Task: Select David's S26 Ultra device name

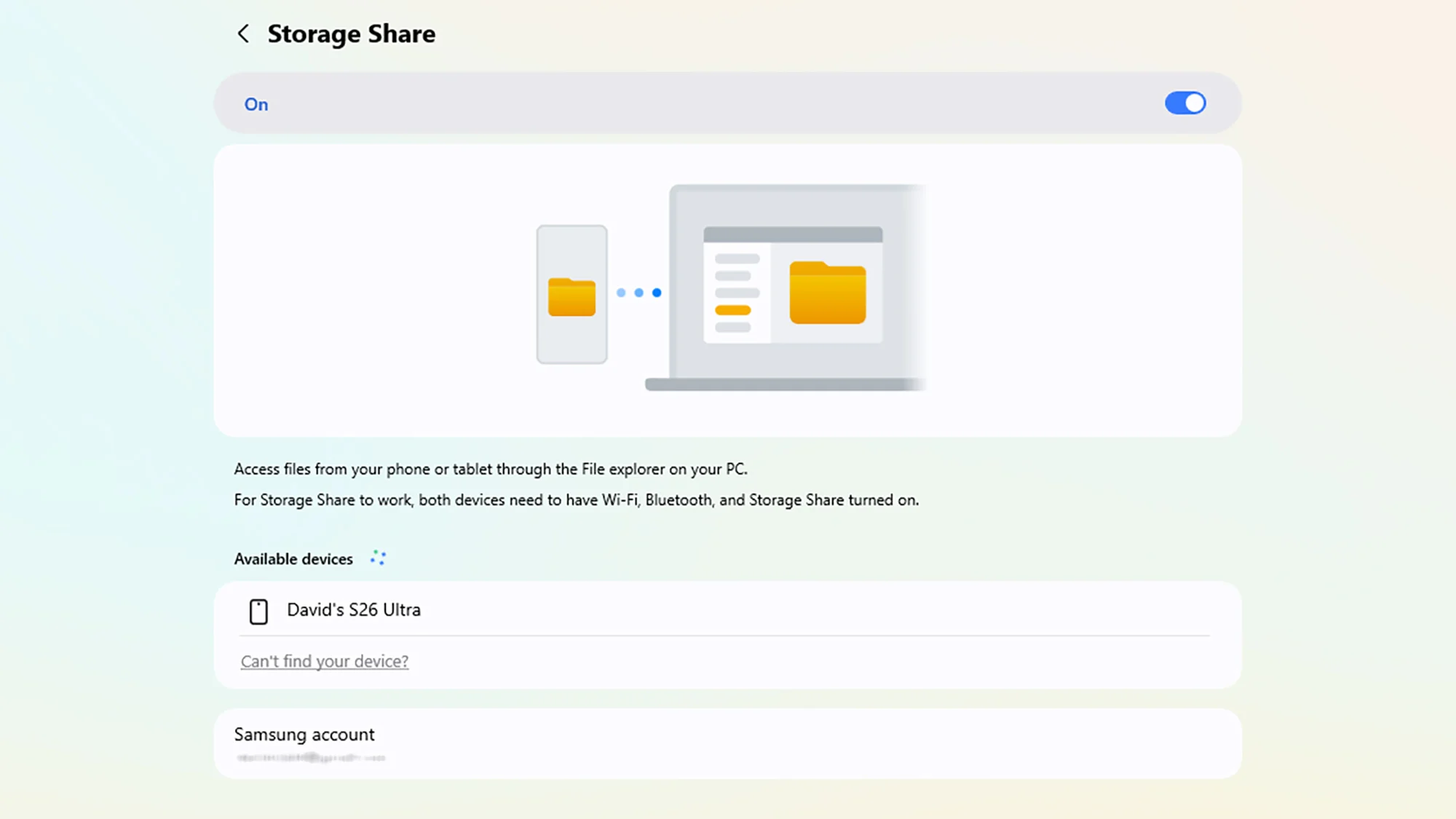Action: click(x=353, y=610)
